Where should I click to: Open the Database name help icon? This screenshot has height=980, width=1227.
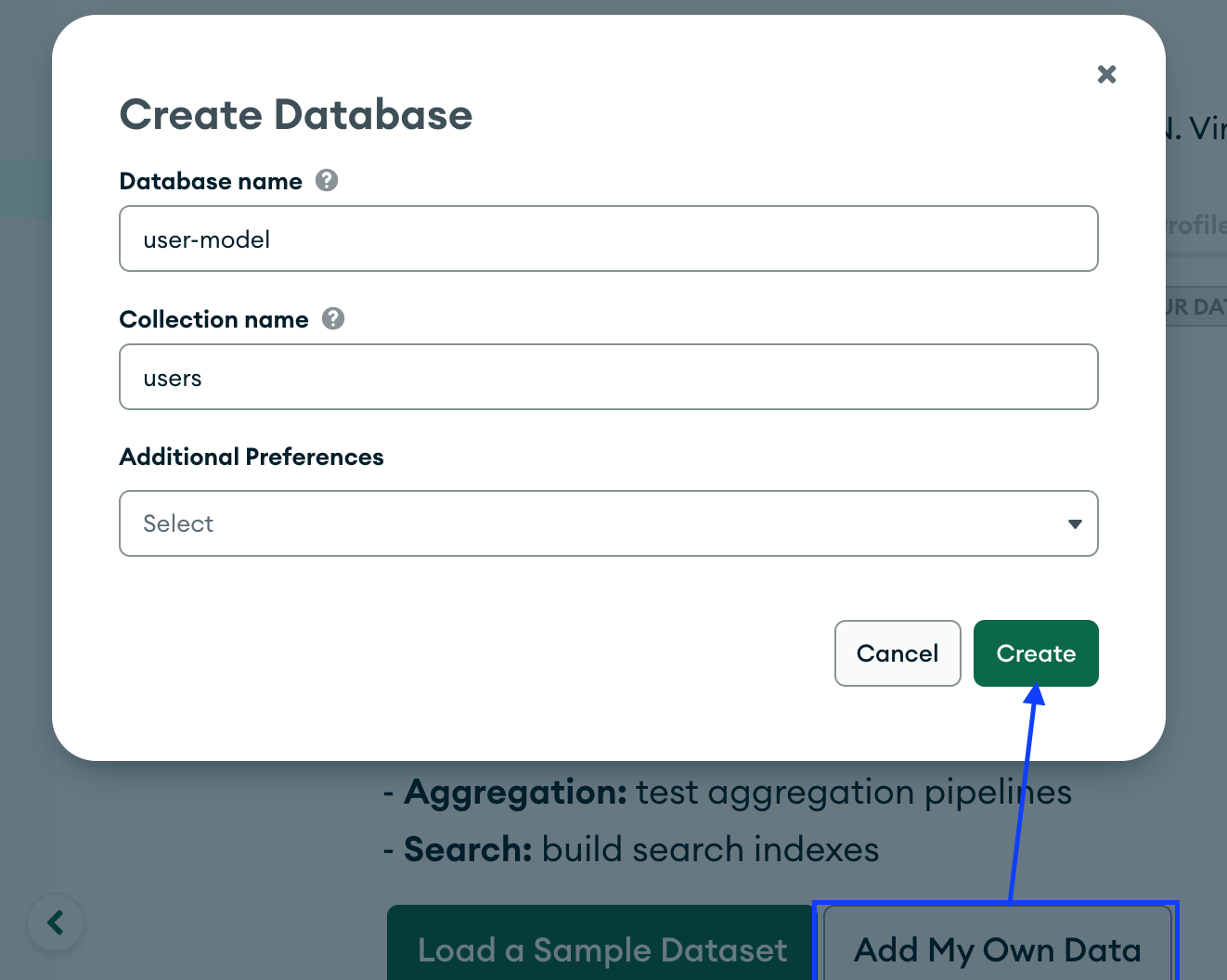point(327,180)
